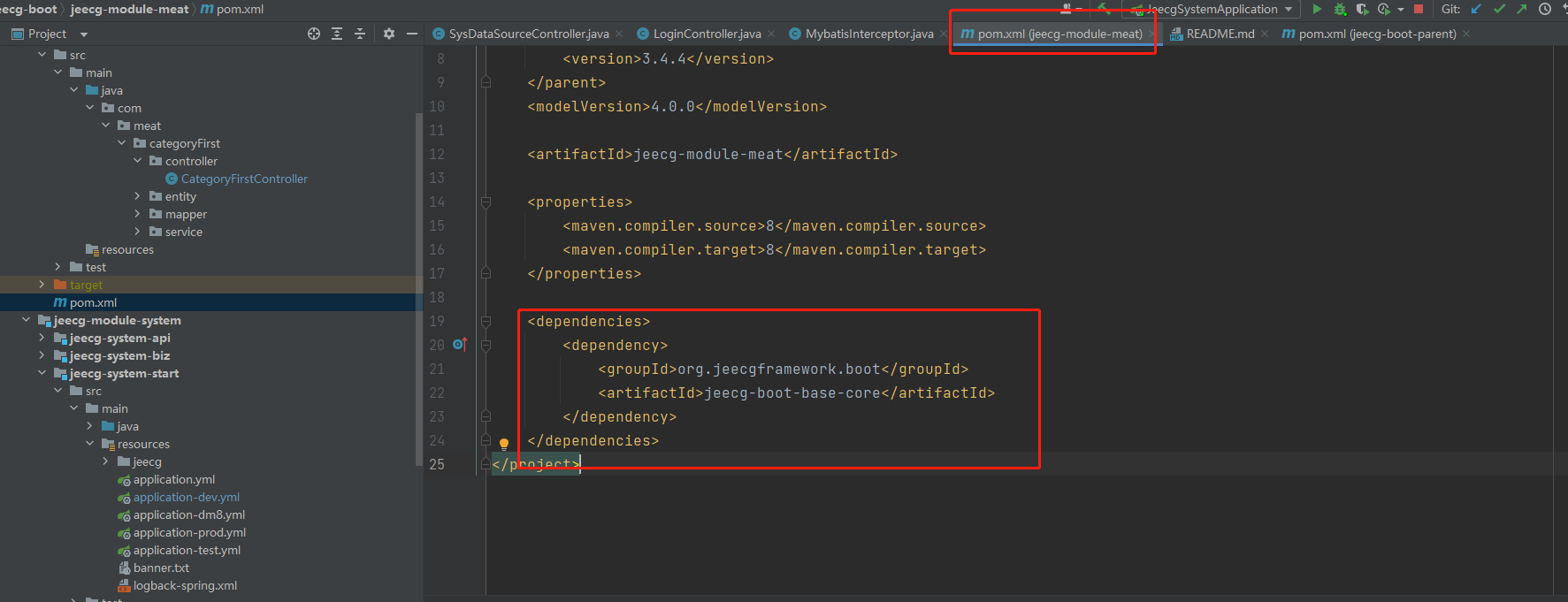Click jeecg-module-meat in the breadcrumb
The width and height of the screenshot is (1568, 602).
[x=129, y=9]
